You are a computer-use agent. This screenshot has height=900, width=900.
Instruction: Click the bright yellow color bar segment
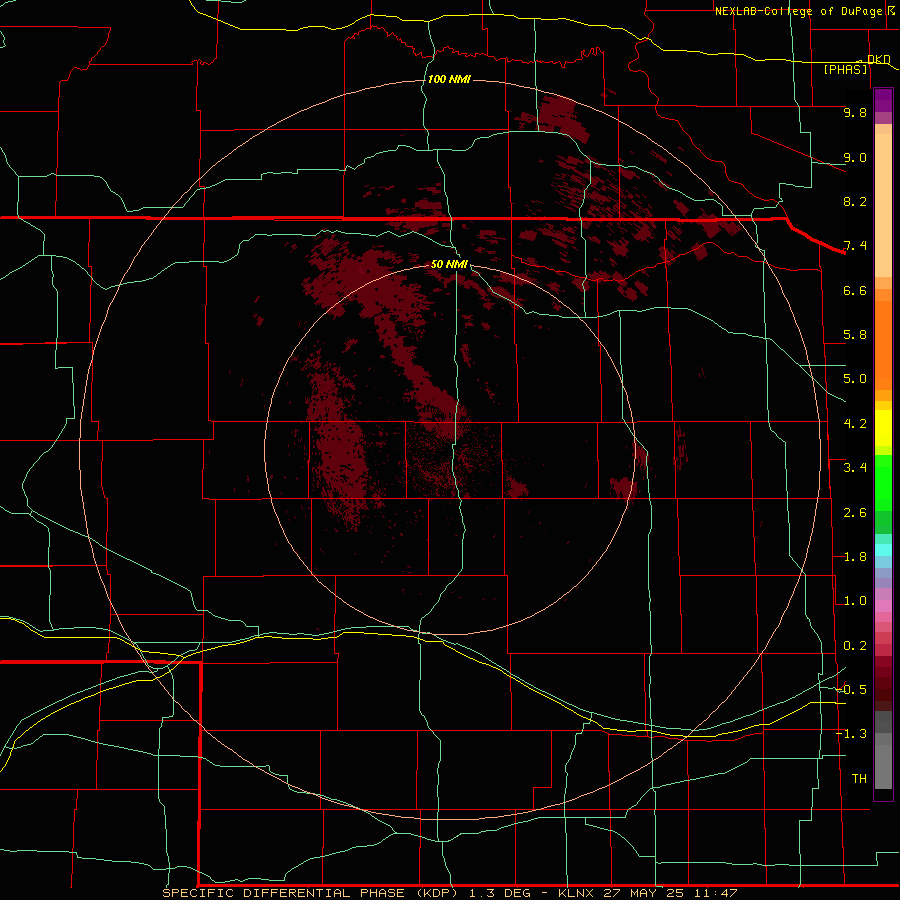point(883,428)
